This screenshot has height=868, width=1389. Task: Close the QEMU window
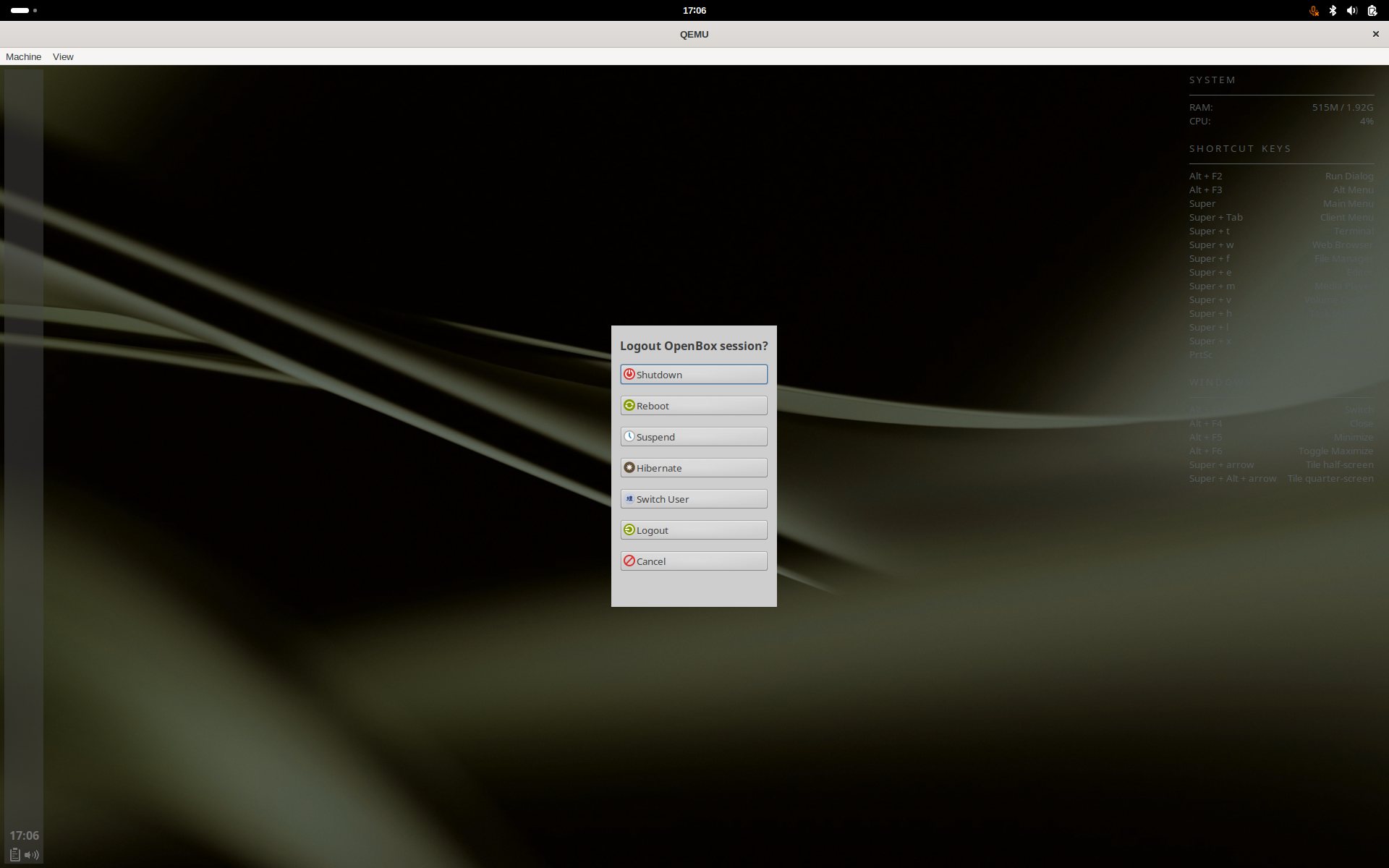(1375, 34)
